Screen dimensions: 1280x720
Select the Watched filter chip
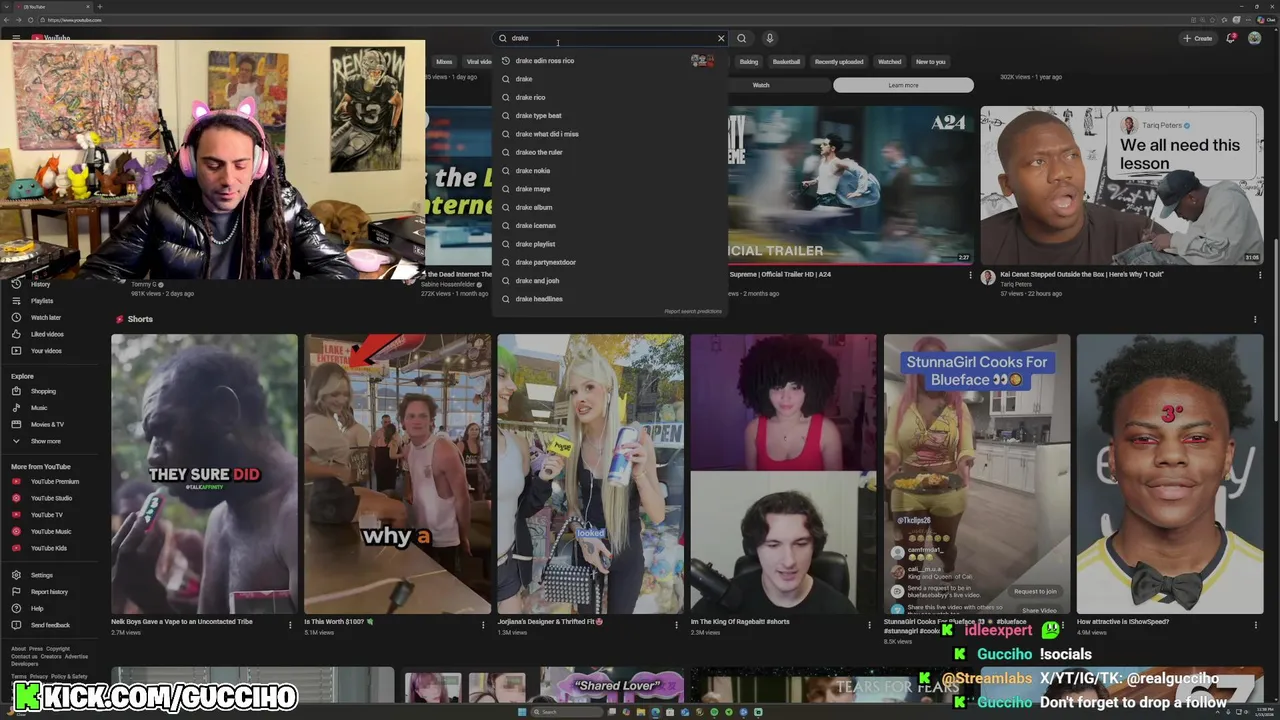point(889,62)
